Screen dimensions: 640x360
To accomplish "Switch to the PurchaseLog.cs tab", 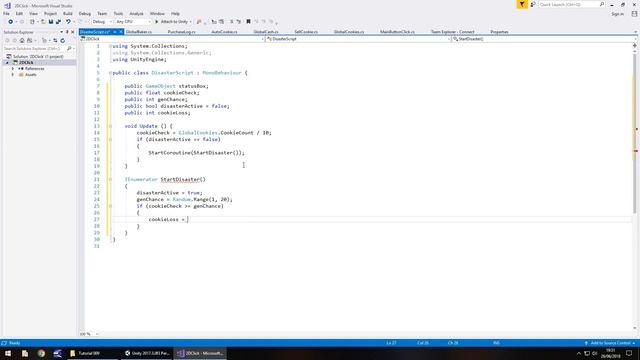I will pyautogui.click(x=182, y=32).
